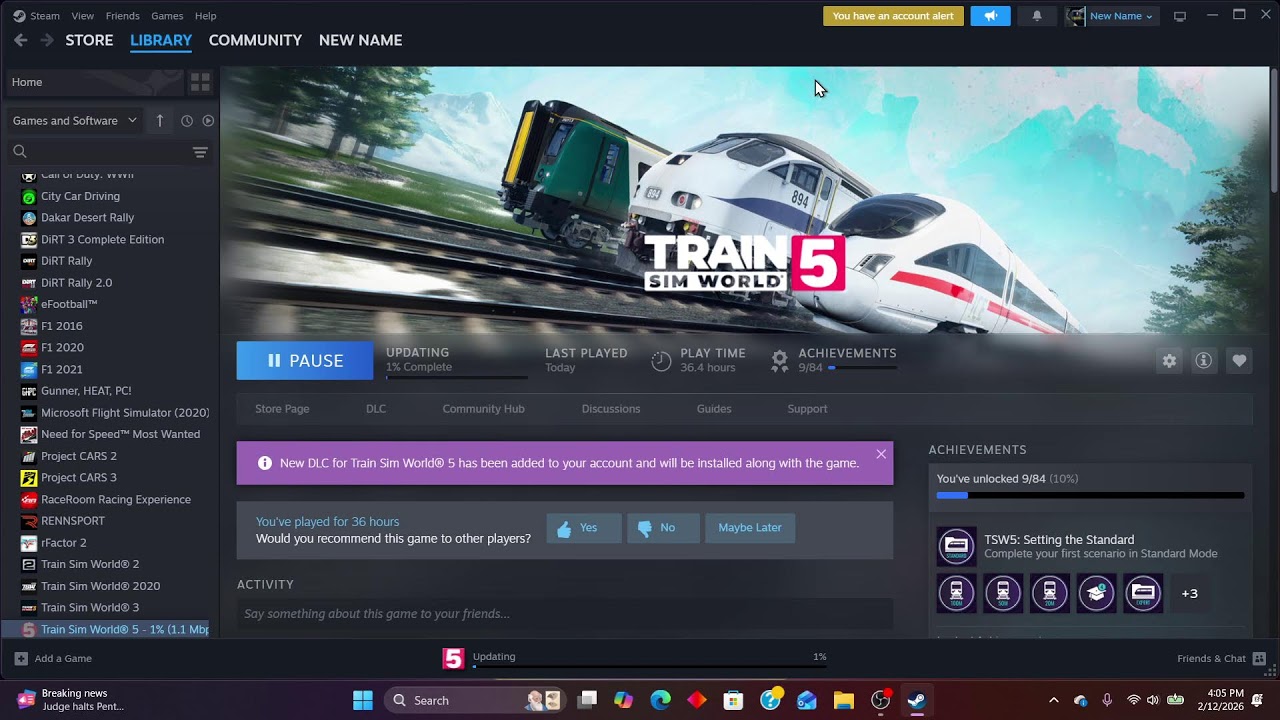Click the graduation cap achievement badge

click(x=1096, y=593)
